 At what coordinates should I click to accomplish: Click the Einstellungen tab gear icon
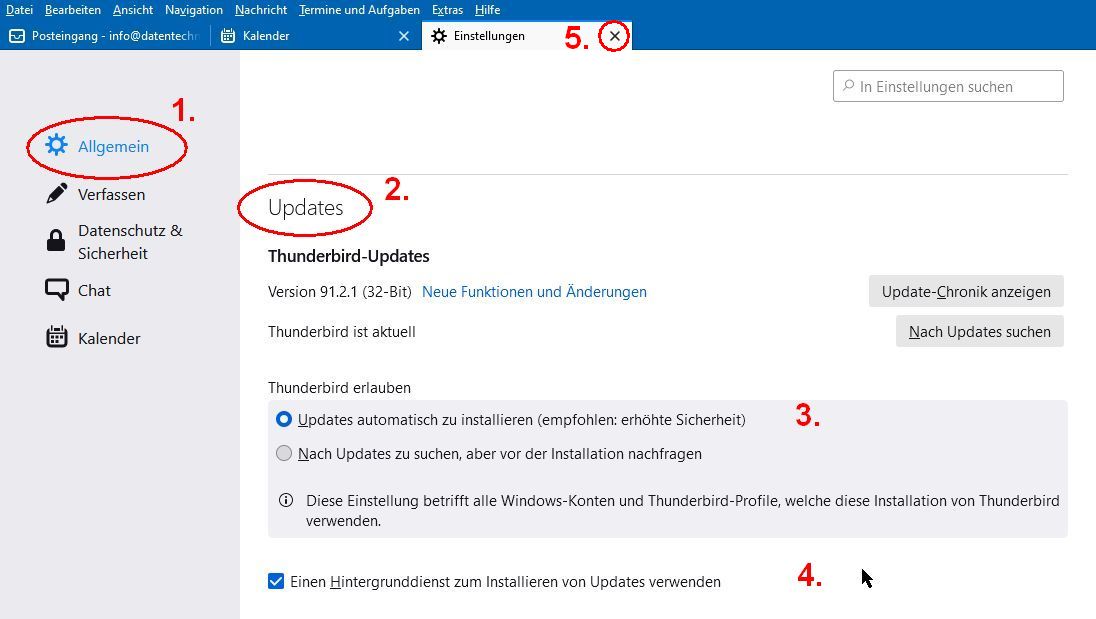pyautogui.click(x=439, y=36)
